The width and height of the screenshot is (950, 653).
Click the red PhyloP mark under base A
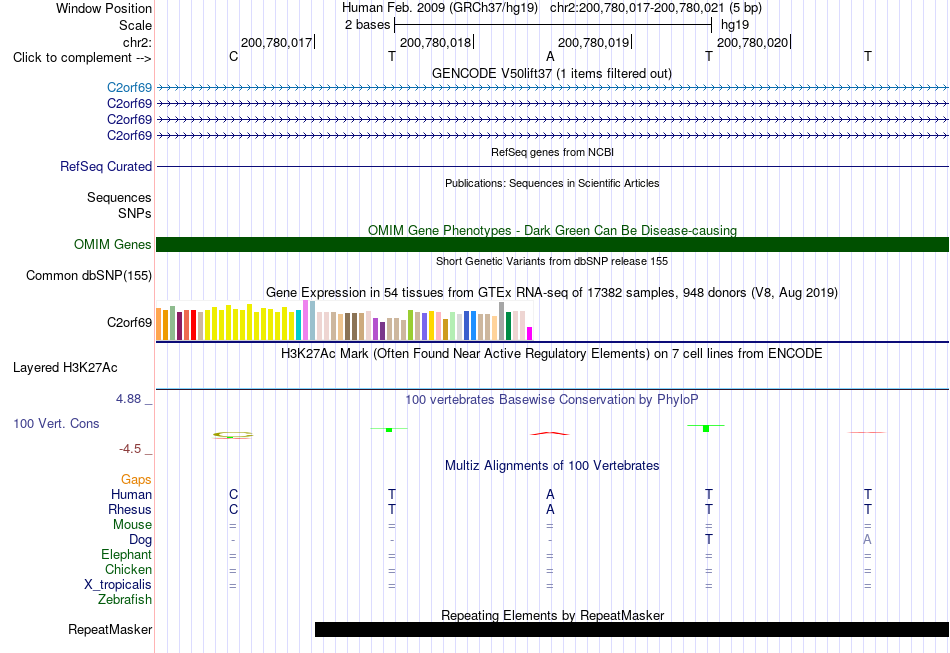pyautogui.click(x=550, y=433)
